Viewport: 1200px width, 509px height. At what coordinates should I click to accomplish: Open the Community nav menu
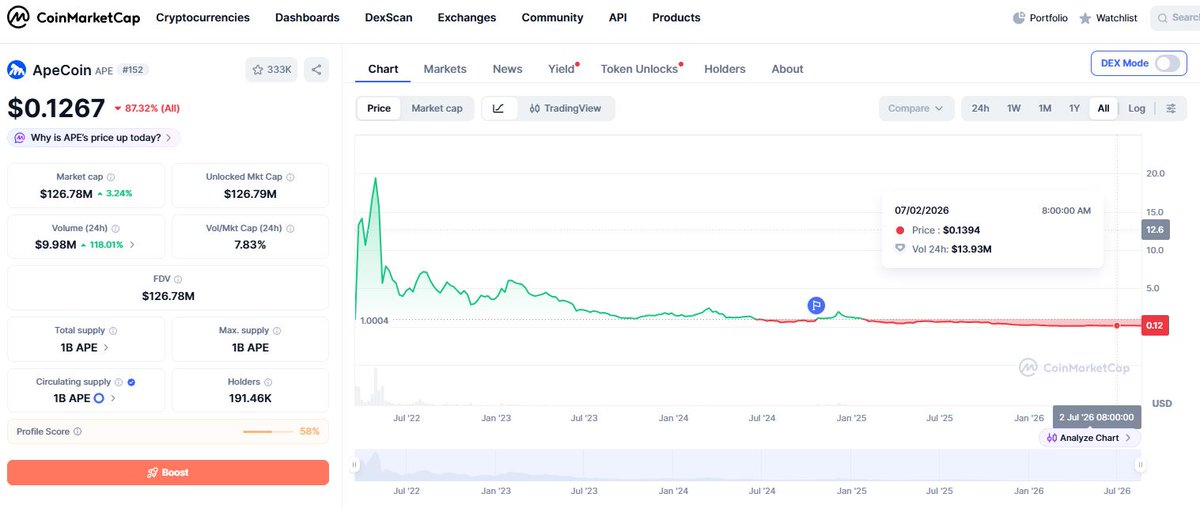(552, 18)
